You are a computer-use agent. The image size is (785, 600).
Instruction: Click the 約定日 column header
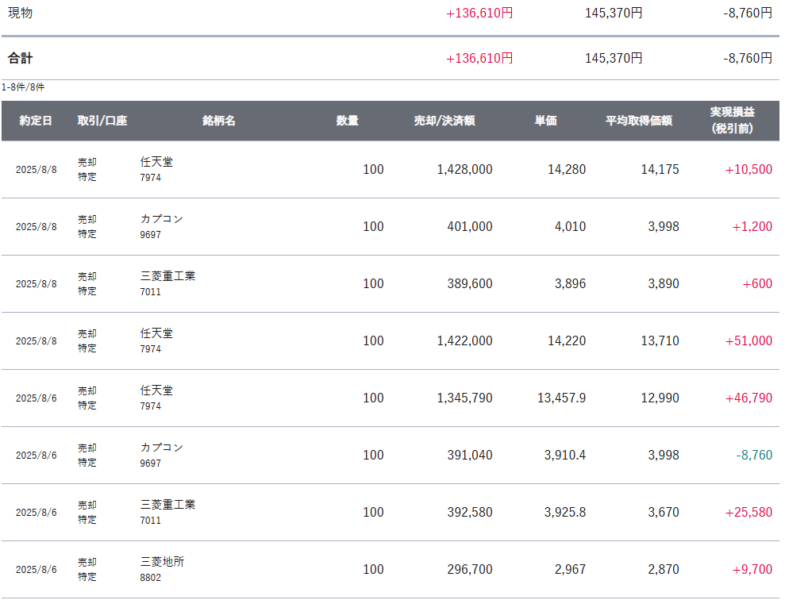point(36,121)
